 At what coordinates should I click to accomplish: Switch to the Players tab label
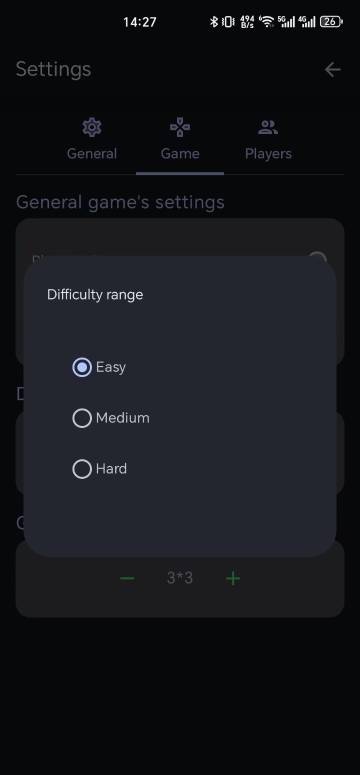point(268,154)
